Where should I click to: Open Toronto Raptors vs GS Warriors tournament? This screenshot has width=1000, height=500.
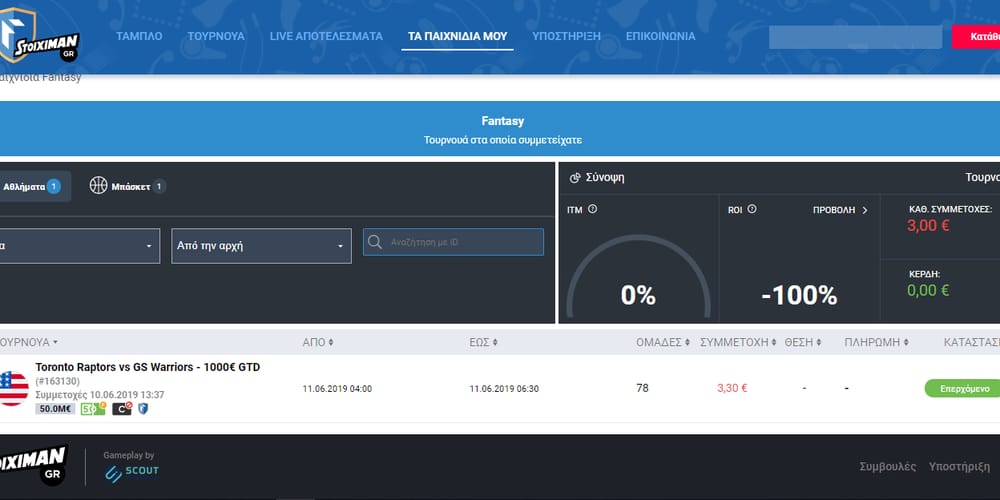pos(147,367)
